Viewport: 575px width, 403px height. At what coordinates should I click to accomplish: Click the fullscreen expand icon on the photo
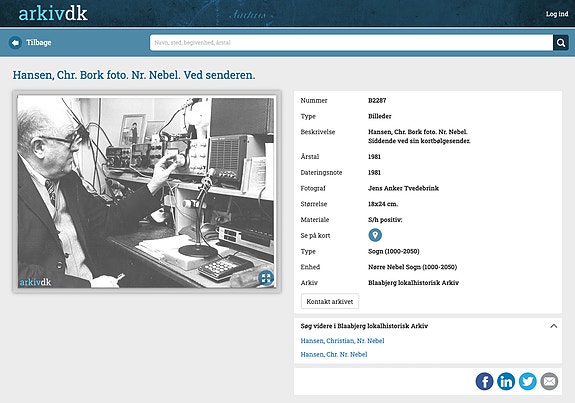266,278
